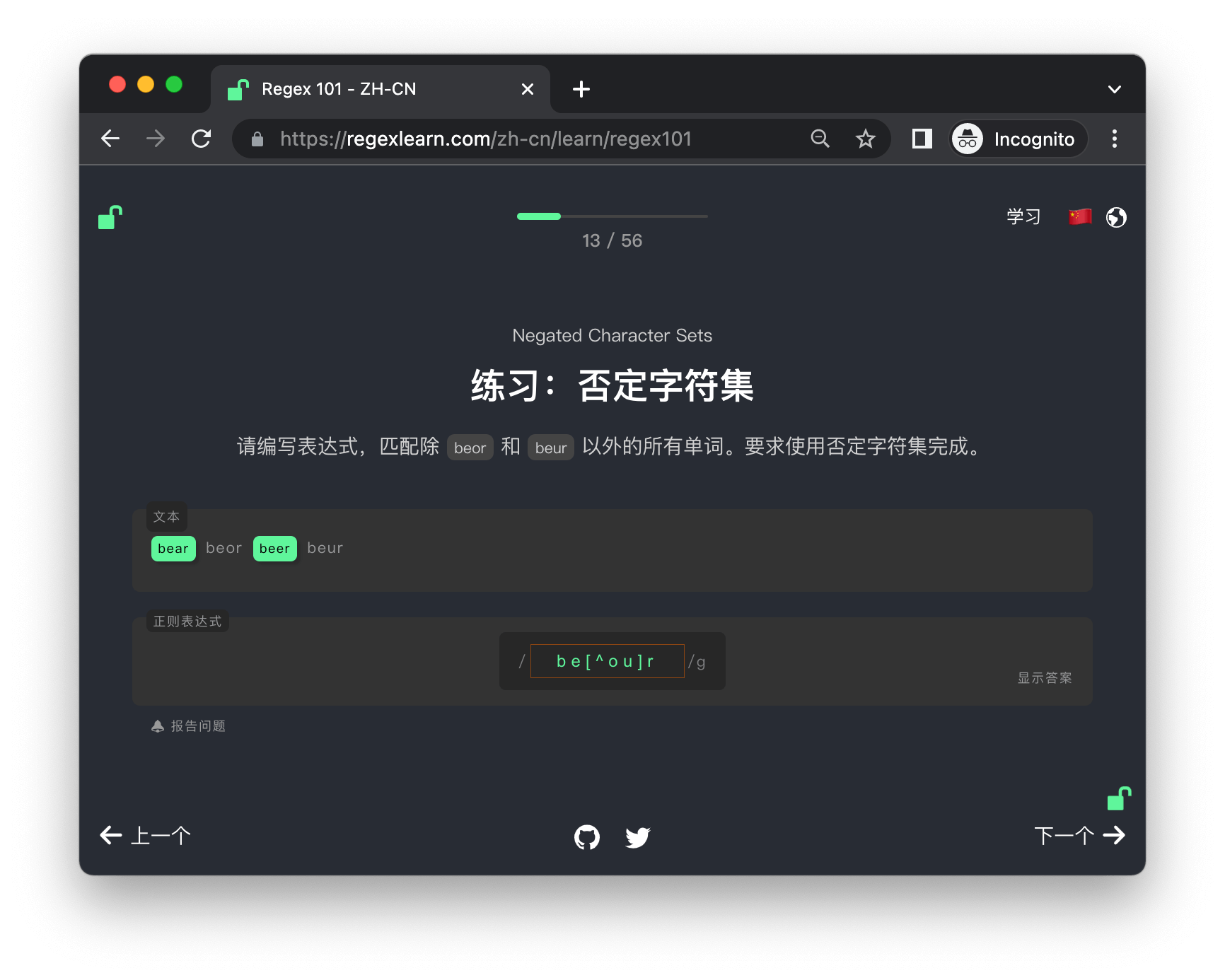The width and height of the screenshot is (1225, 980).
Task: Open the 学习 menu link
Action: point(1023,216)
